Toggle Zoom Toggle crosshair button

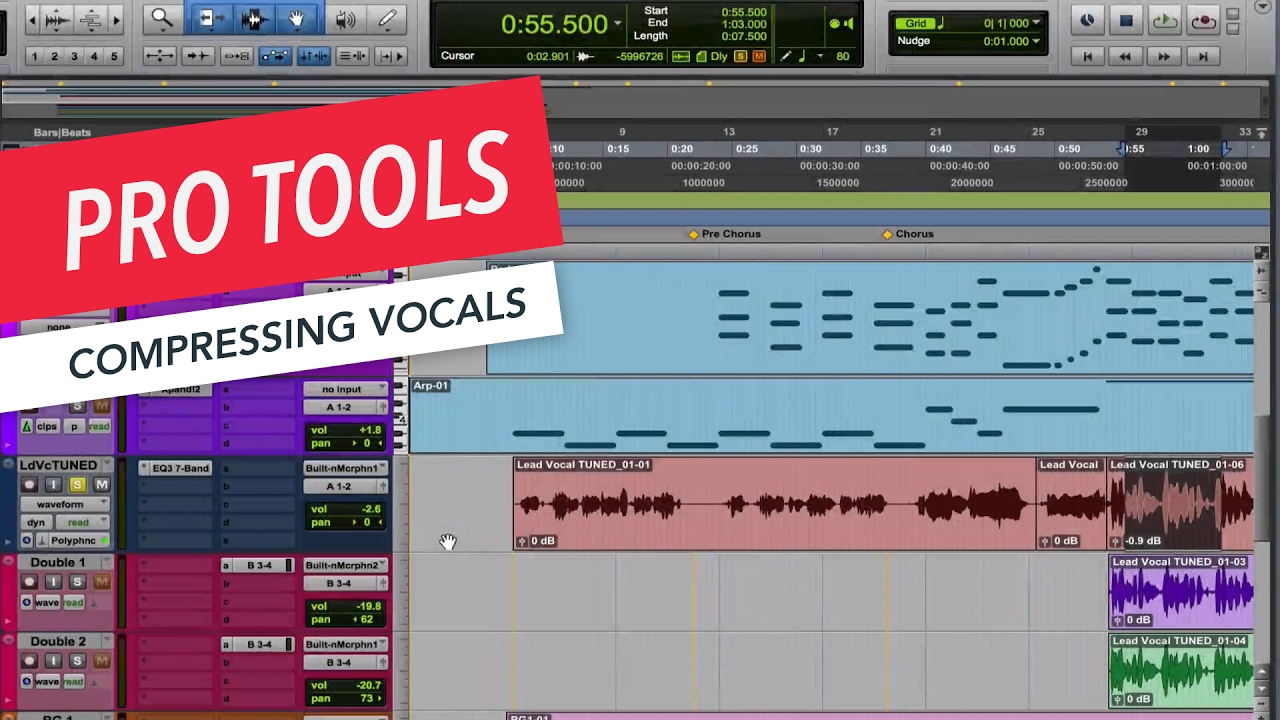coord(160,56)
